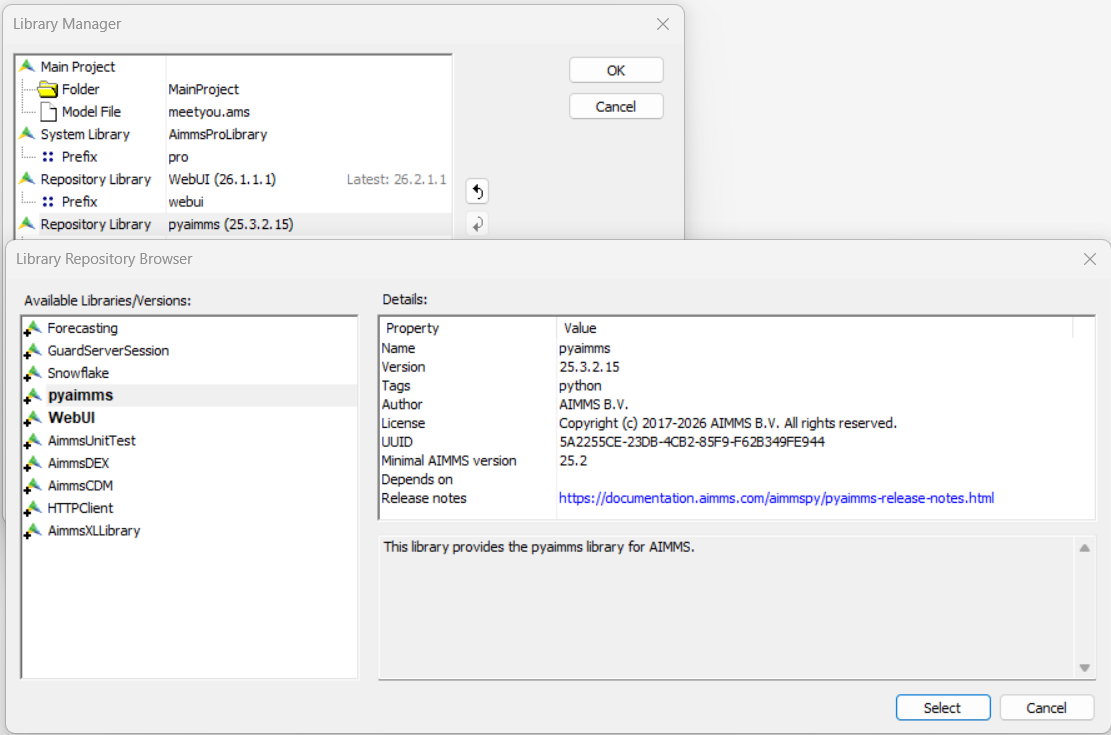
Task: Click the Model File document icon
Action: 48,112
